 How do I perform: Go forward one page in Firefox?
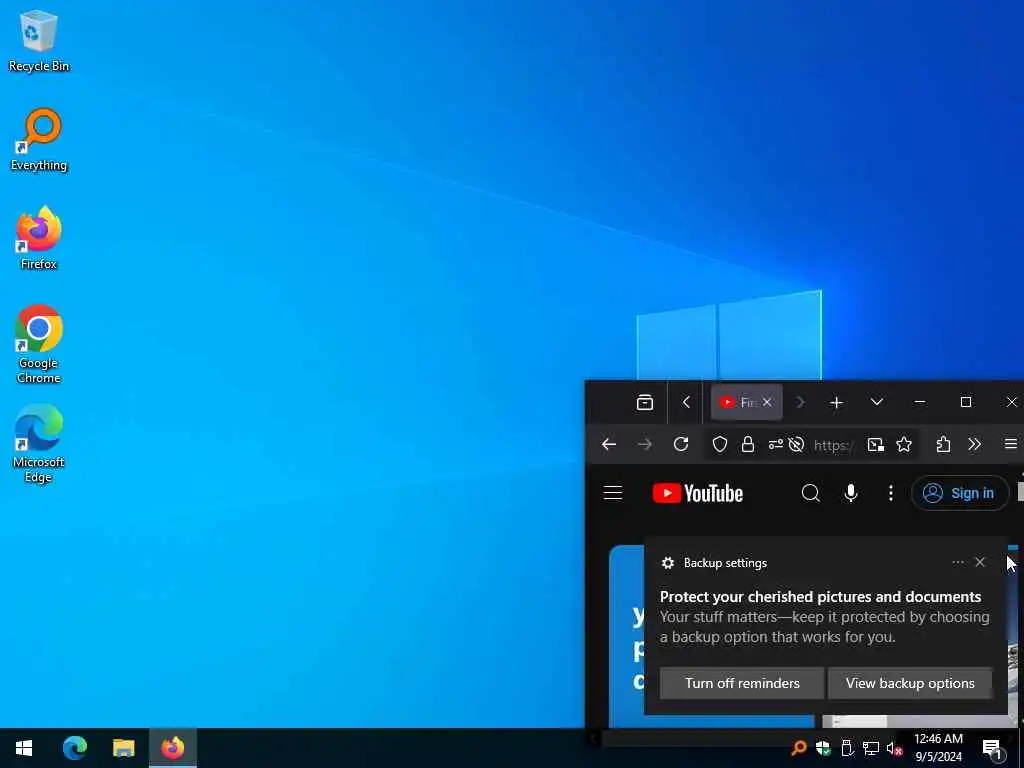tap(645, 445)
